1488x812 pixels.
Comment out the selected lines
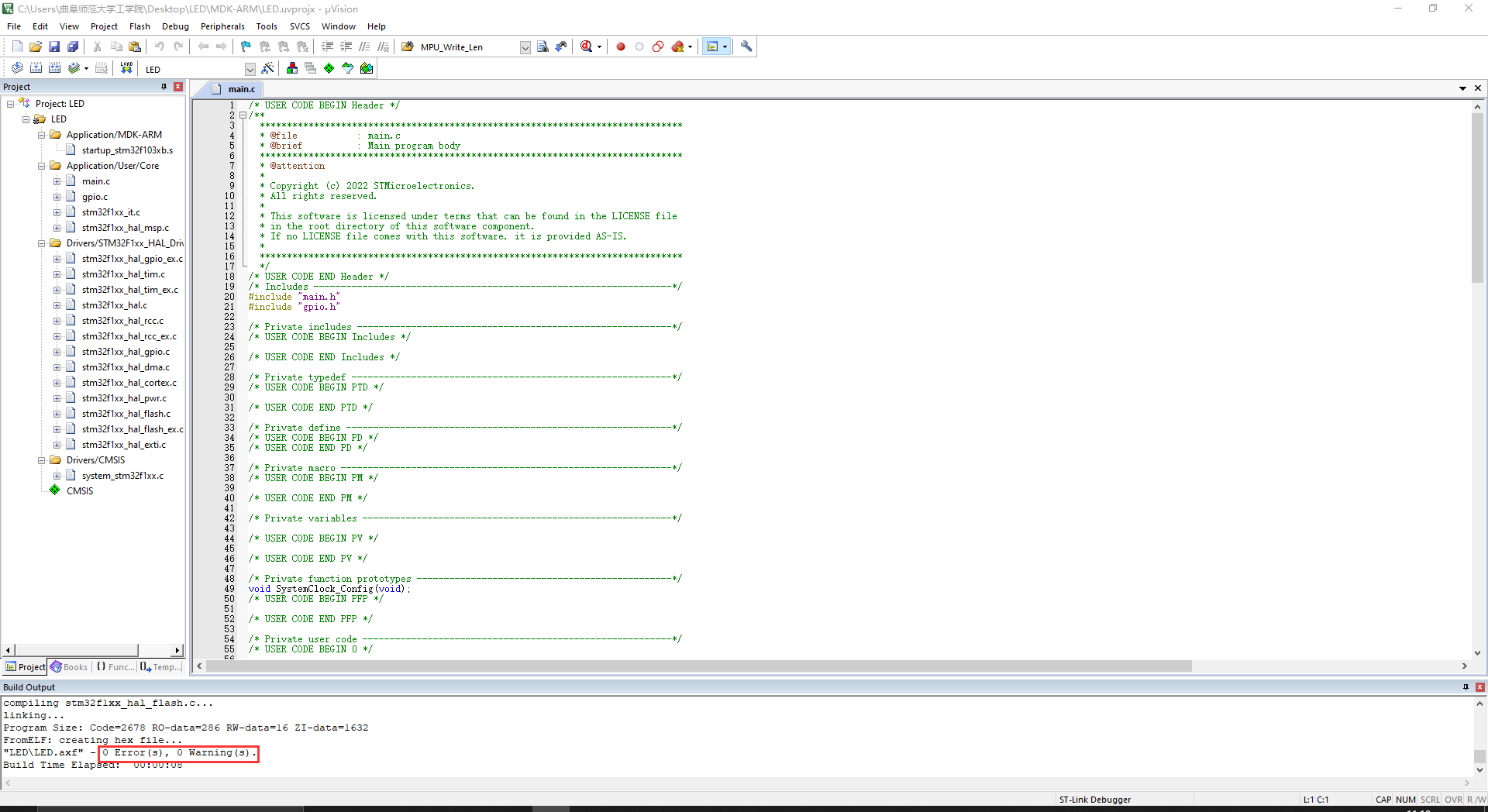[x=364, y=46]
